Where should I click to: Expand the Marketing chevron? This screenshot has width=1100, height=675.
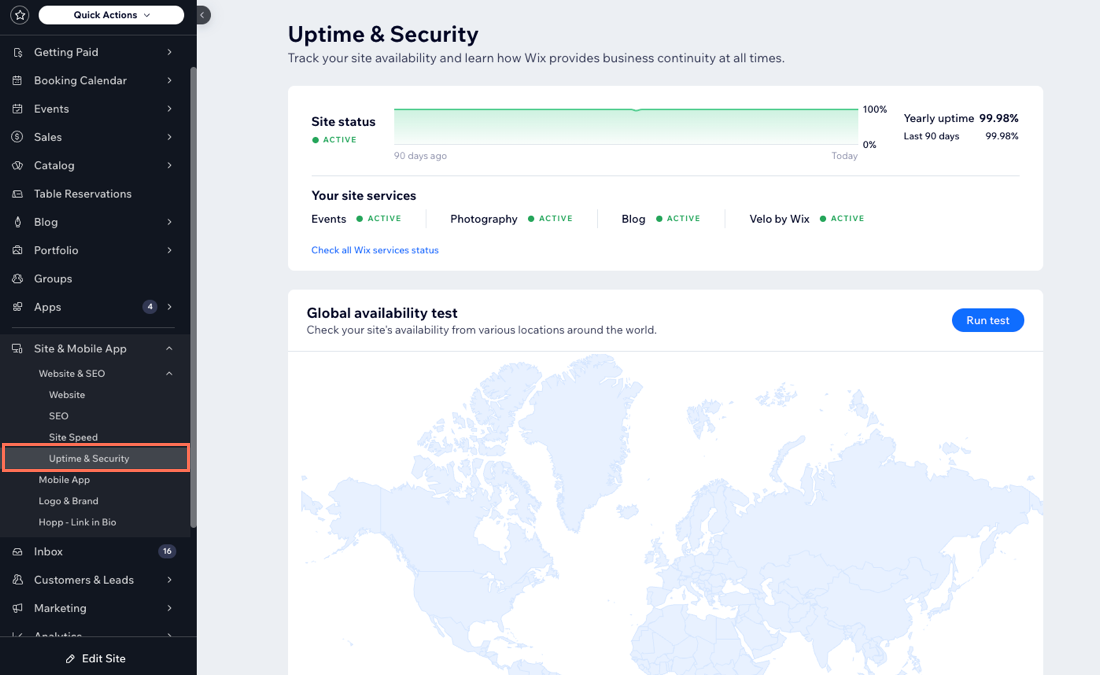pyautogui.click(x=170, y=608)
